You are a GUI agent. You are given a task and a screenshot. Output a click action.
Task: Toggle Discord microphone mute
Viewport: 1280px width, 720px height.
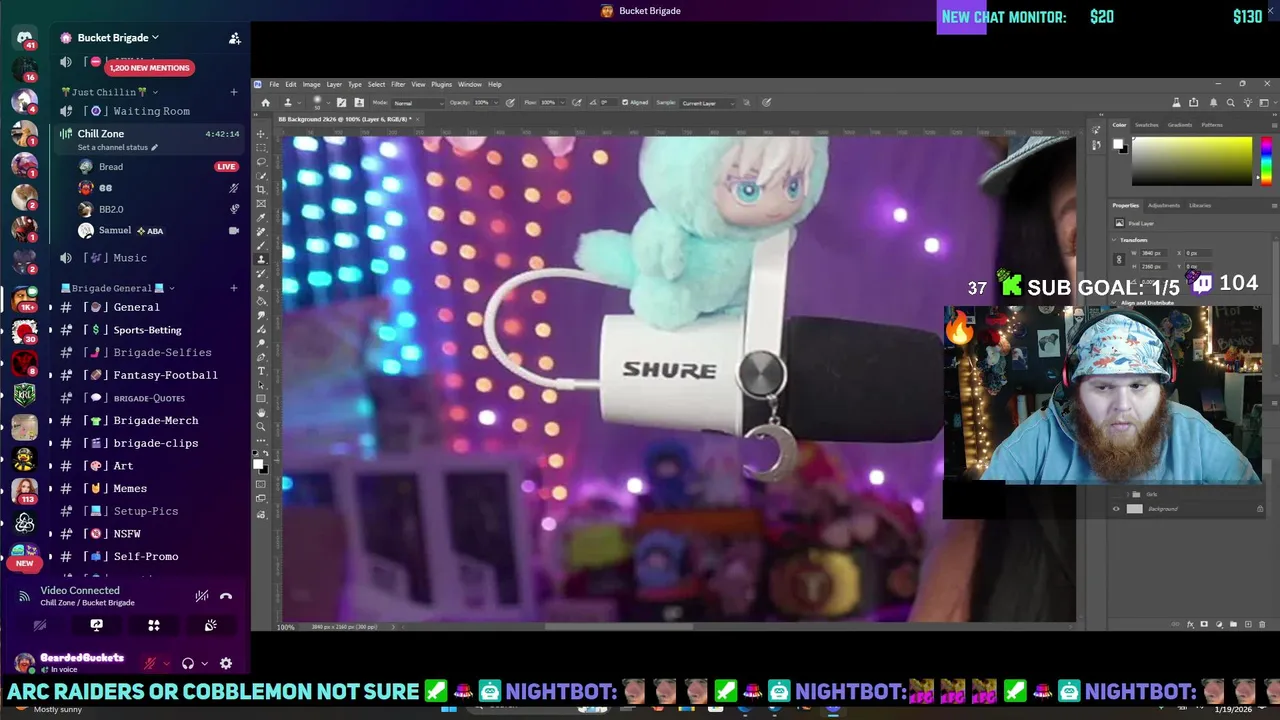pyautogui.click(x=150, y=663)
